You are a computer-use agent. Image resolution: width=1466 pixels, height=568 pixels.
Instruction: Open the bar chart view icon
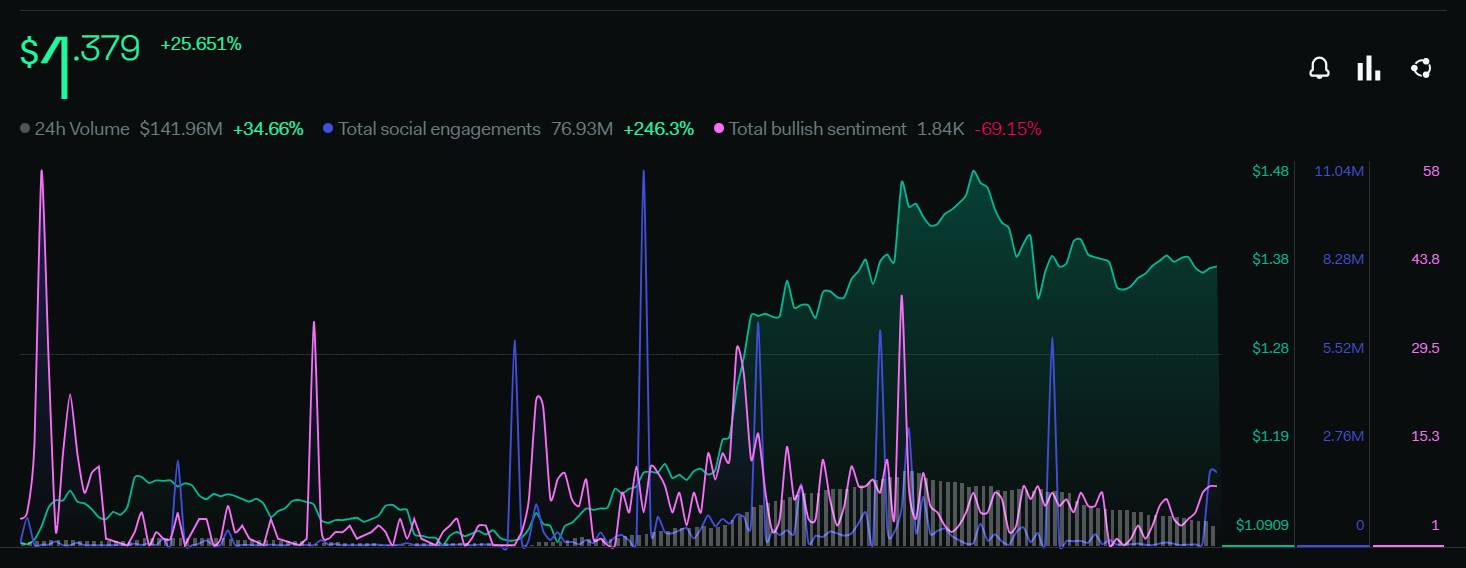1368,68
